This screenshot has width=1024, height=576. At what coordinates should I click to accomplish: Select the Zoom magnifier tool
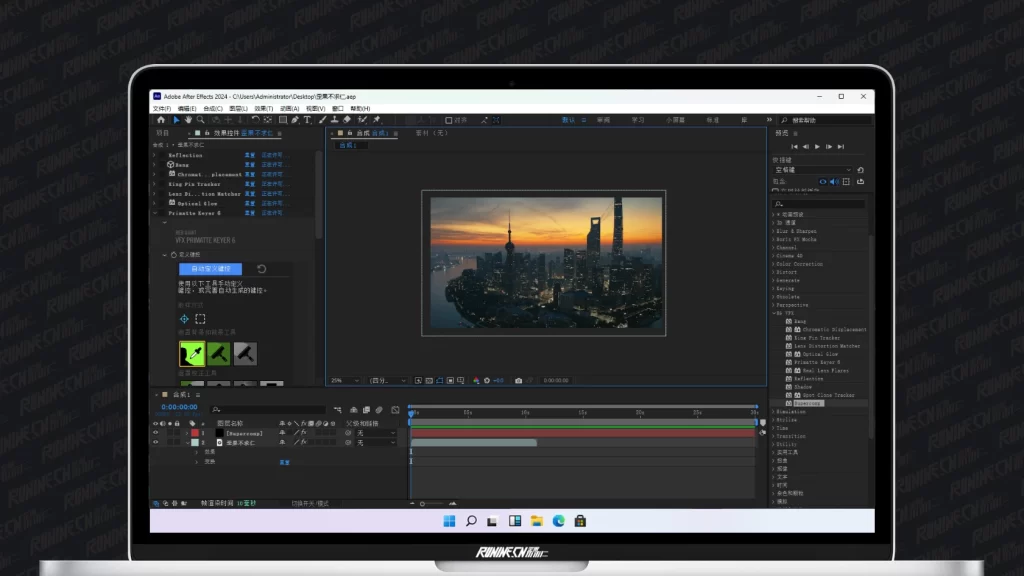pos(200,120)
